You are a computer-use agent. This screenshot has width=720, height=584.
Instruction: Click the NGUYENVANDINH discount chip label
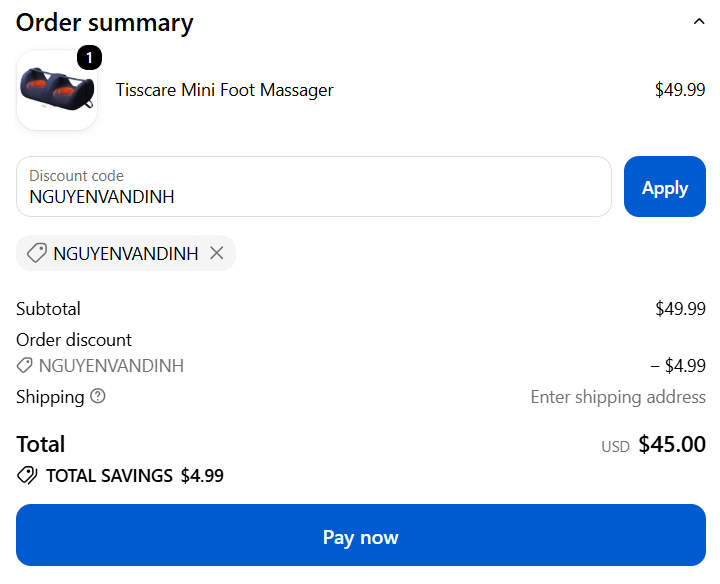pyautogui.click(x=125, y=253)
